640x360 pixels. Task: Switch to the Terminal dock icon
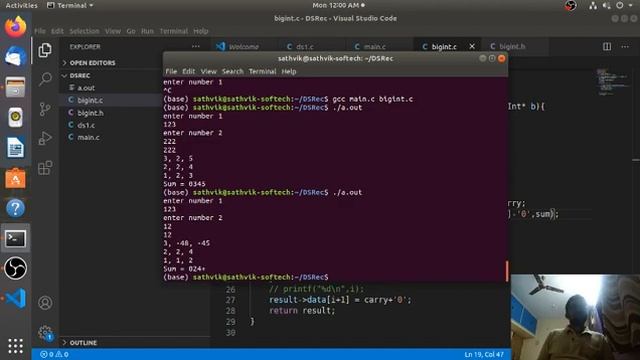[x=16, y=238]
